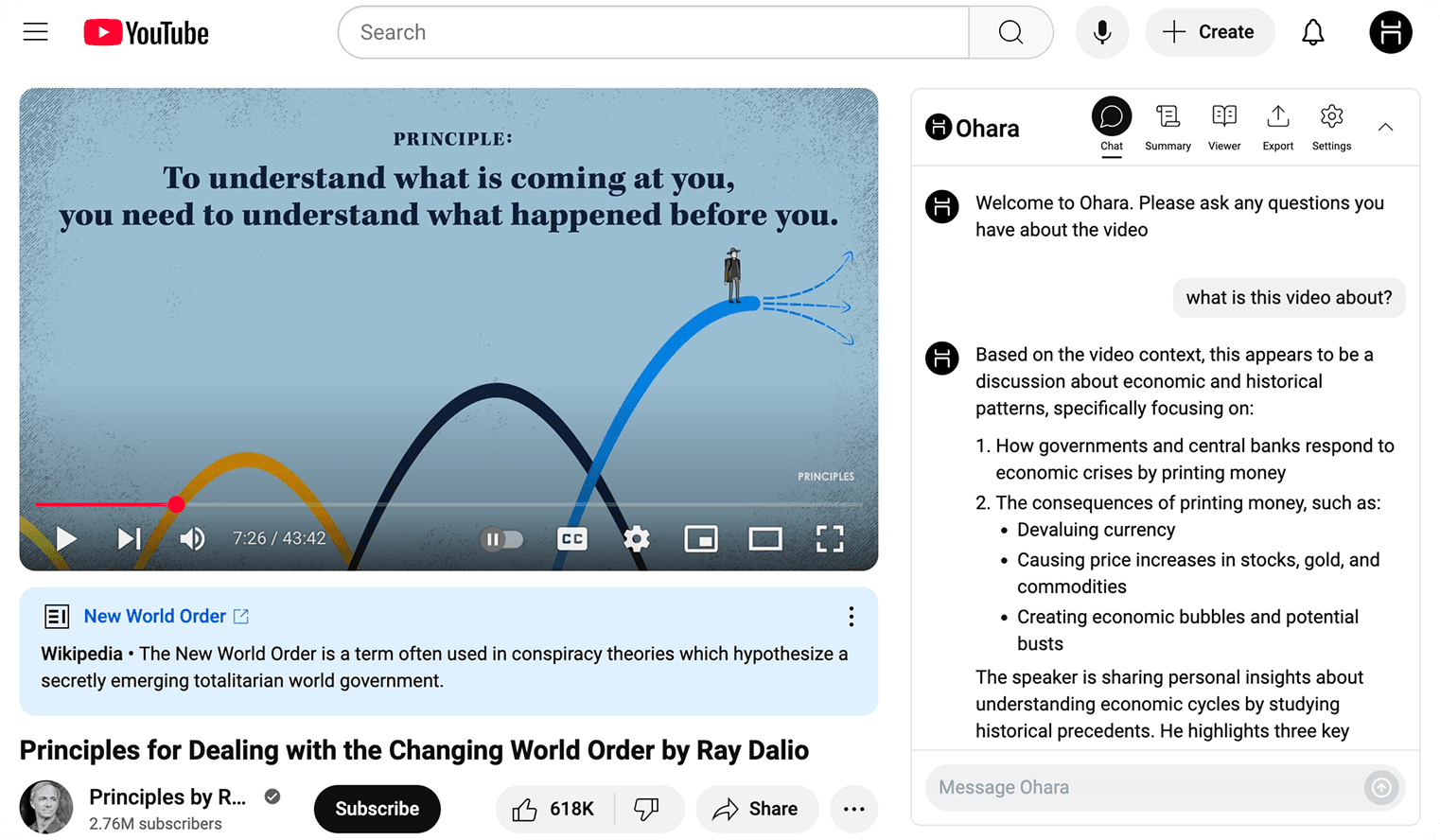Image resolution: width=1440 pixels, height=840 pixels.
Task: Open more actions menu beside Share
Action: click(853, 809)
